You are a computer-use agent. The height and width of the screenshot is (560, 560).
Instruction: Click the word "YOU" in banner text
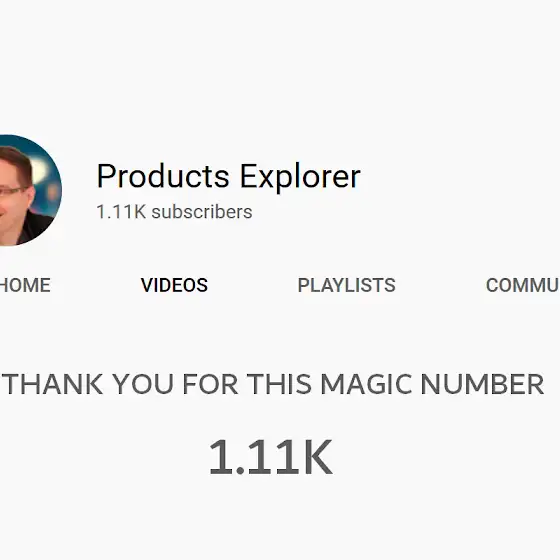(143, 384)
